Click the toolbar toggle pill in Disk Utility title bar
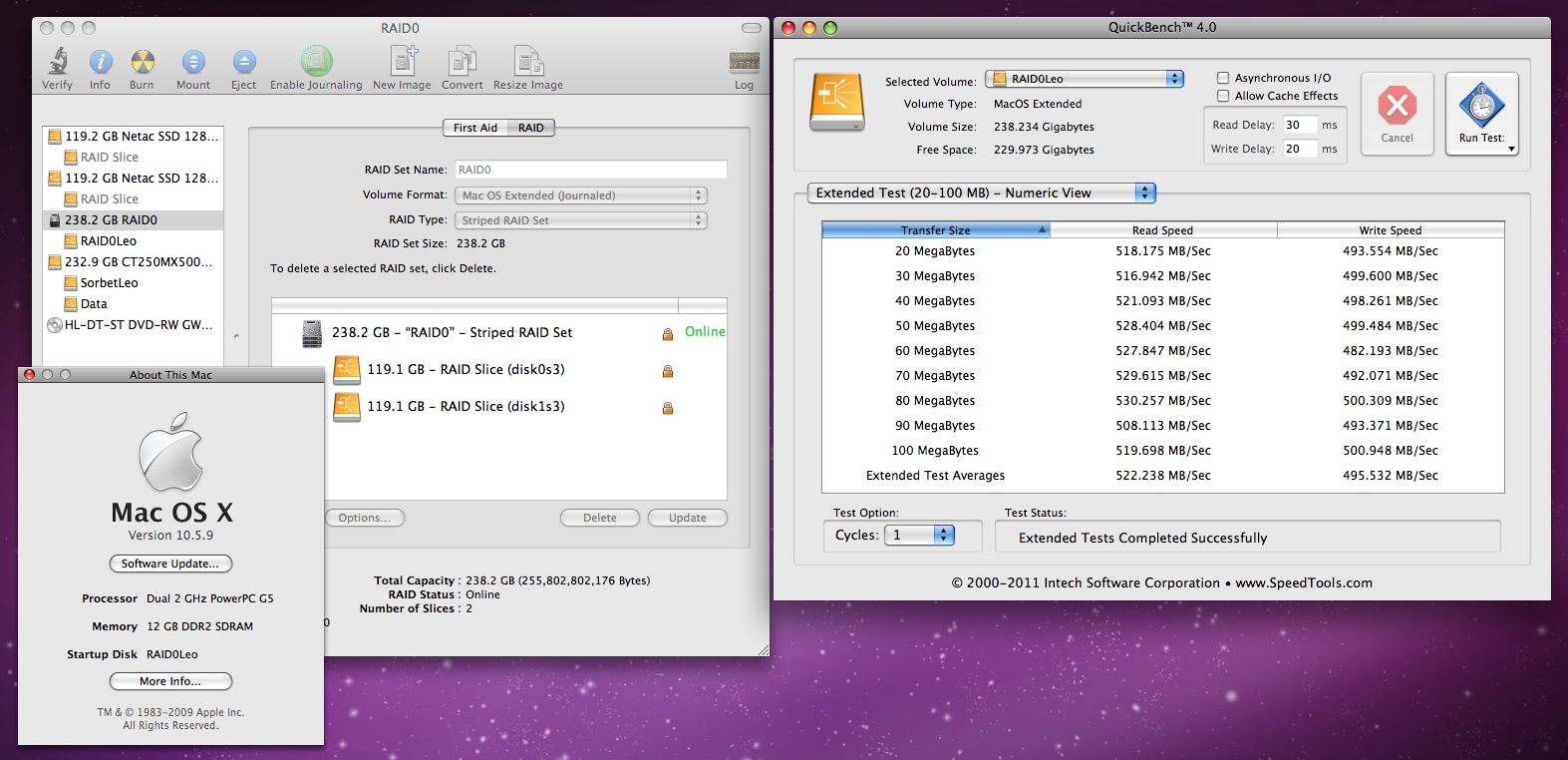 (752, 28)
